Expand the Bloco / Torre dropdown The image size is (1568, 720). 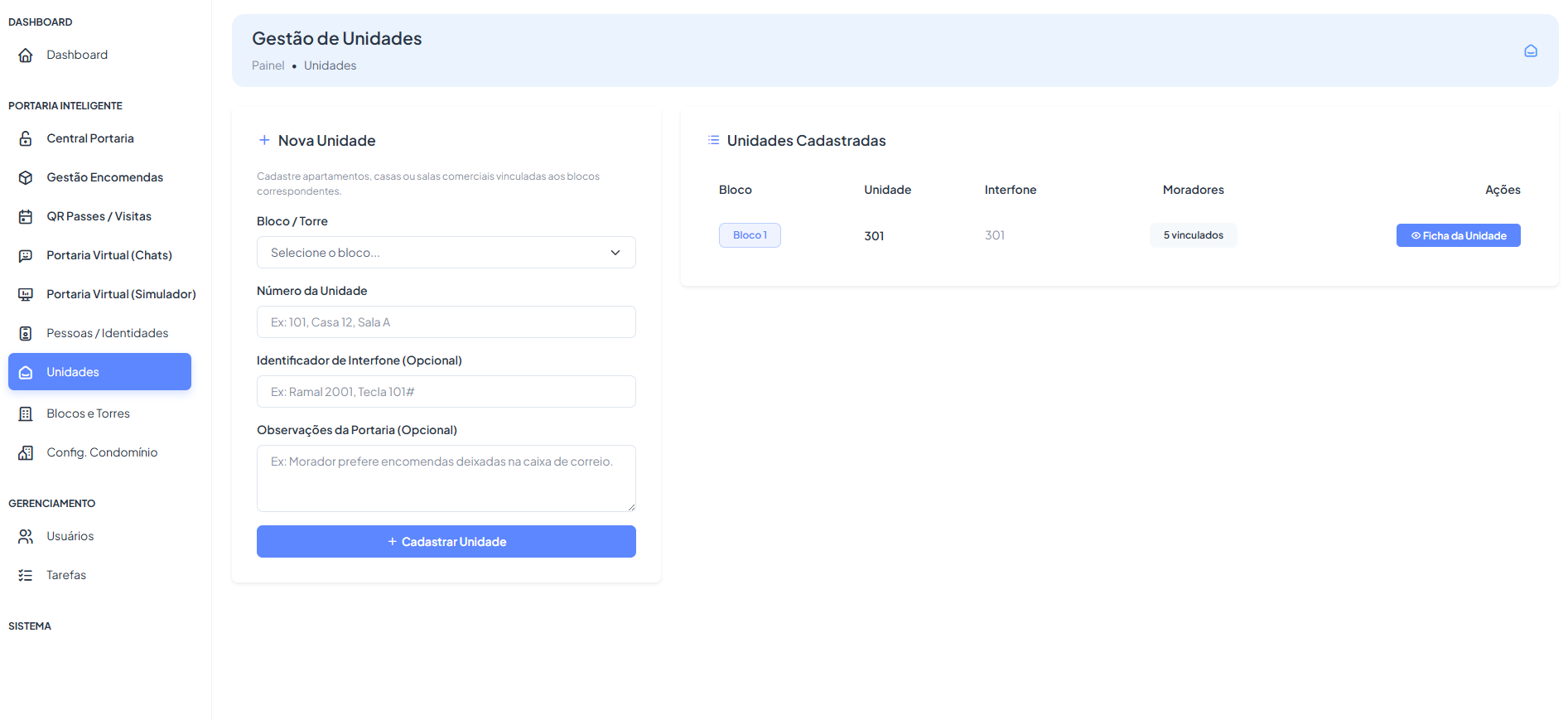pyautogui.click(x=446, y=253)
